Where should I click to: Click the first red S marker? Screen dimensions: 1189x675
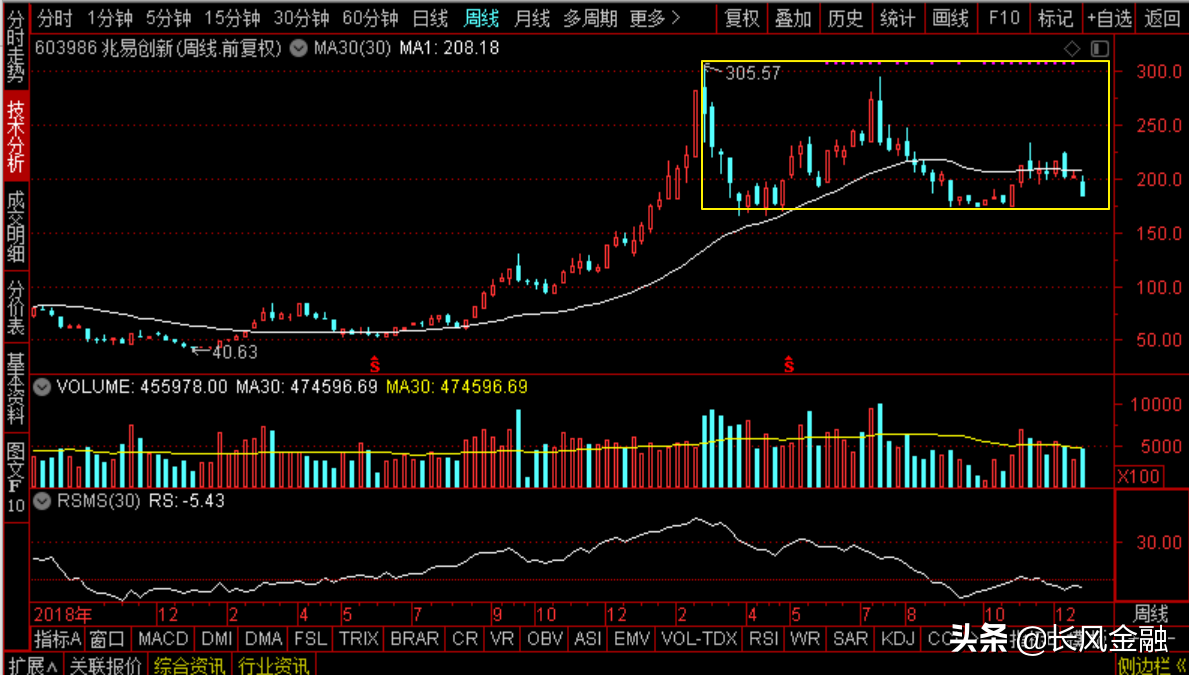pyautogui.click(x=374, y=363)
